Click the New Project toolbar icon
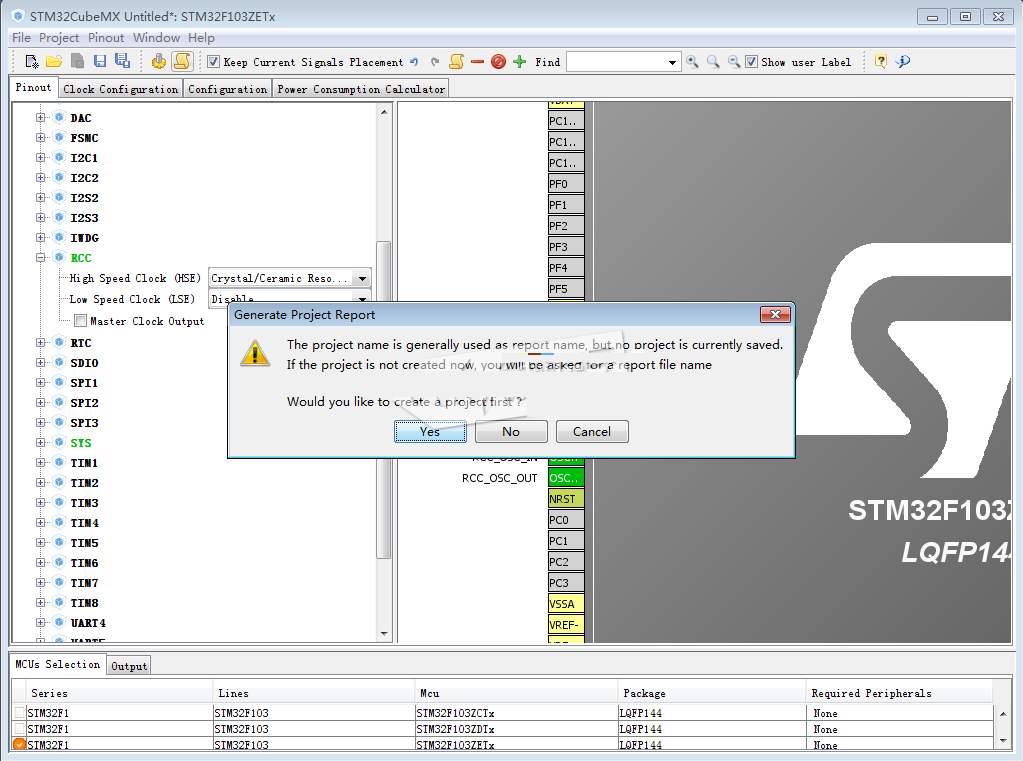 click(31, 61)
